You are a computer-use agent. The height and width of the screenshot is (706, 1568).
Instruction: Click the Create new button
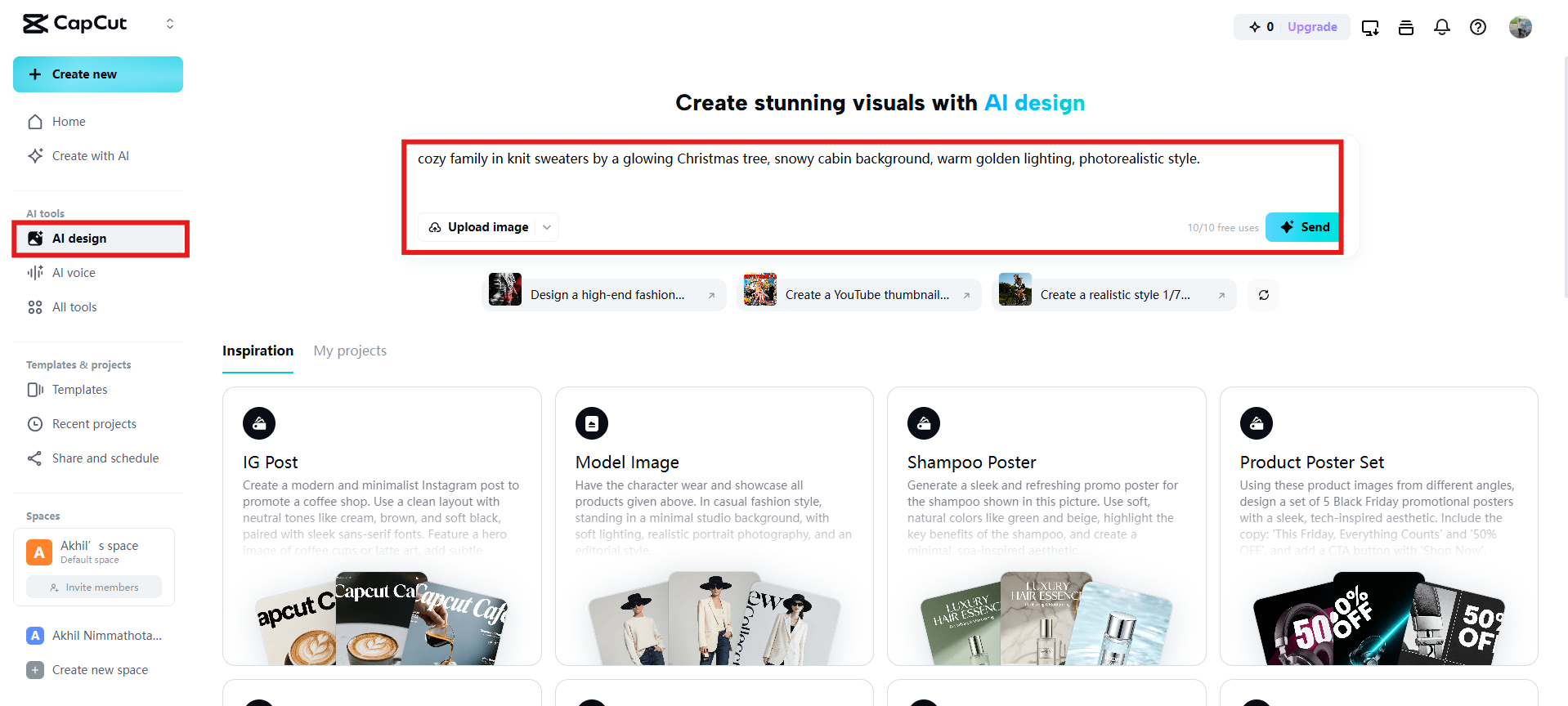pos(98,74)
